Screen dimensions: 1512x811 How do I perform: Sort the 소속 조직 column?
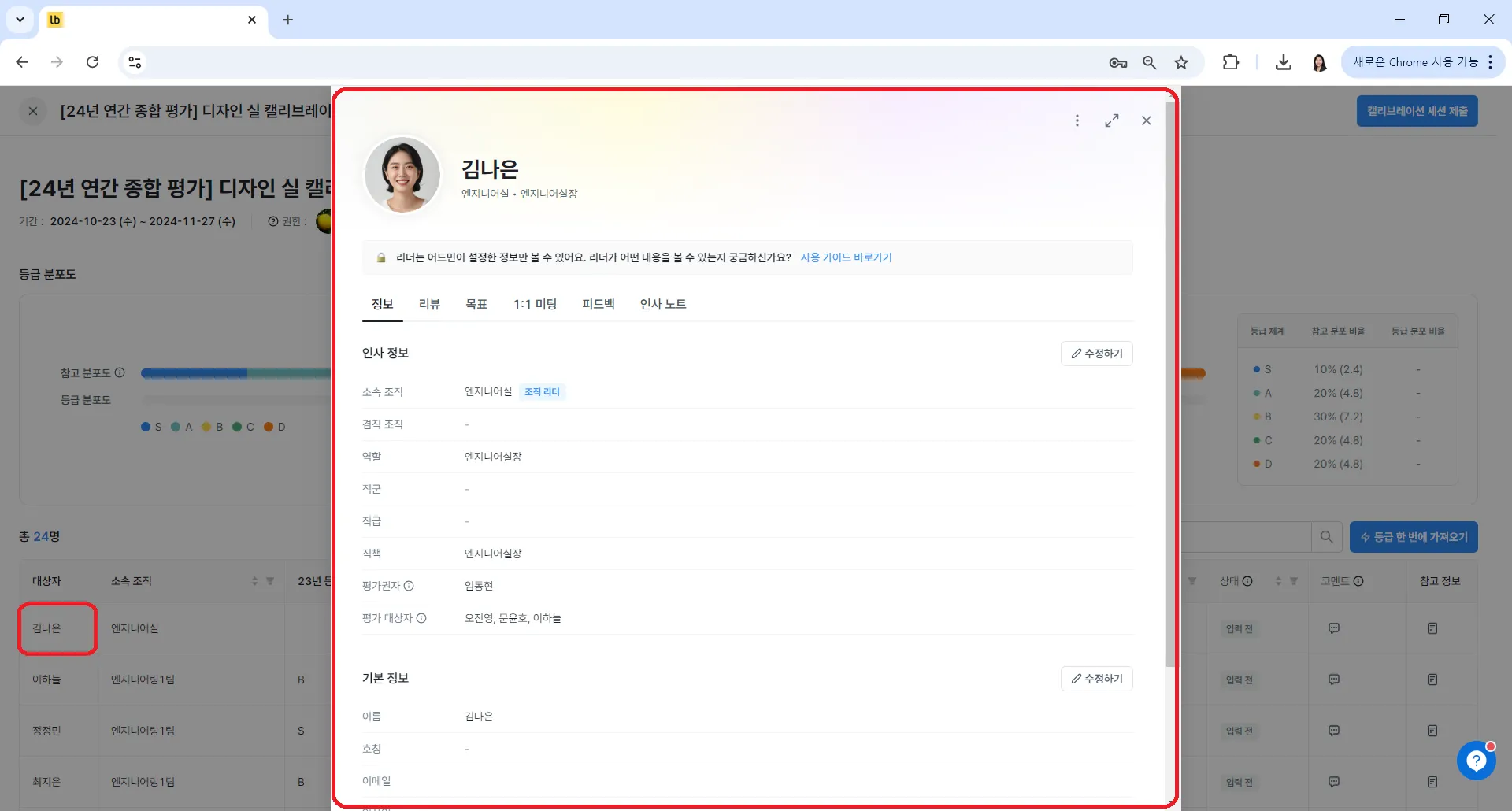(x=254, y=581)
